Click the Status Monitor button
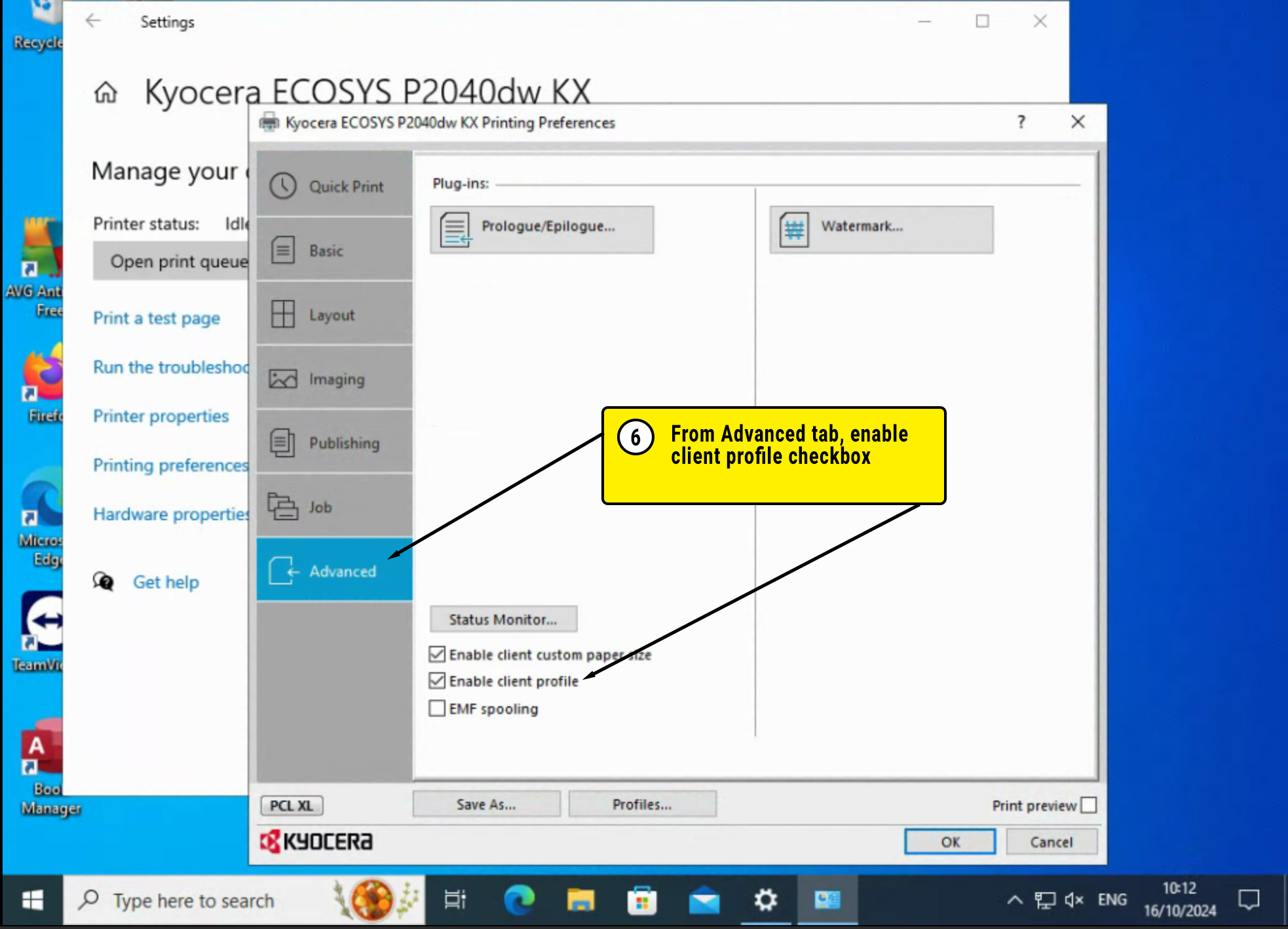Screen dimensions: 1288x929 tap(503, 619)
